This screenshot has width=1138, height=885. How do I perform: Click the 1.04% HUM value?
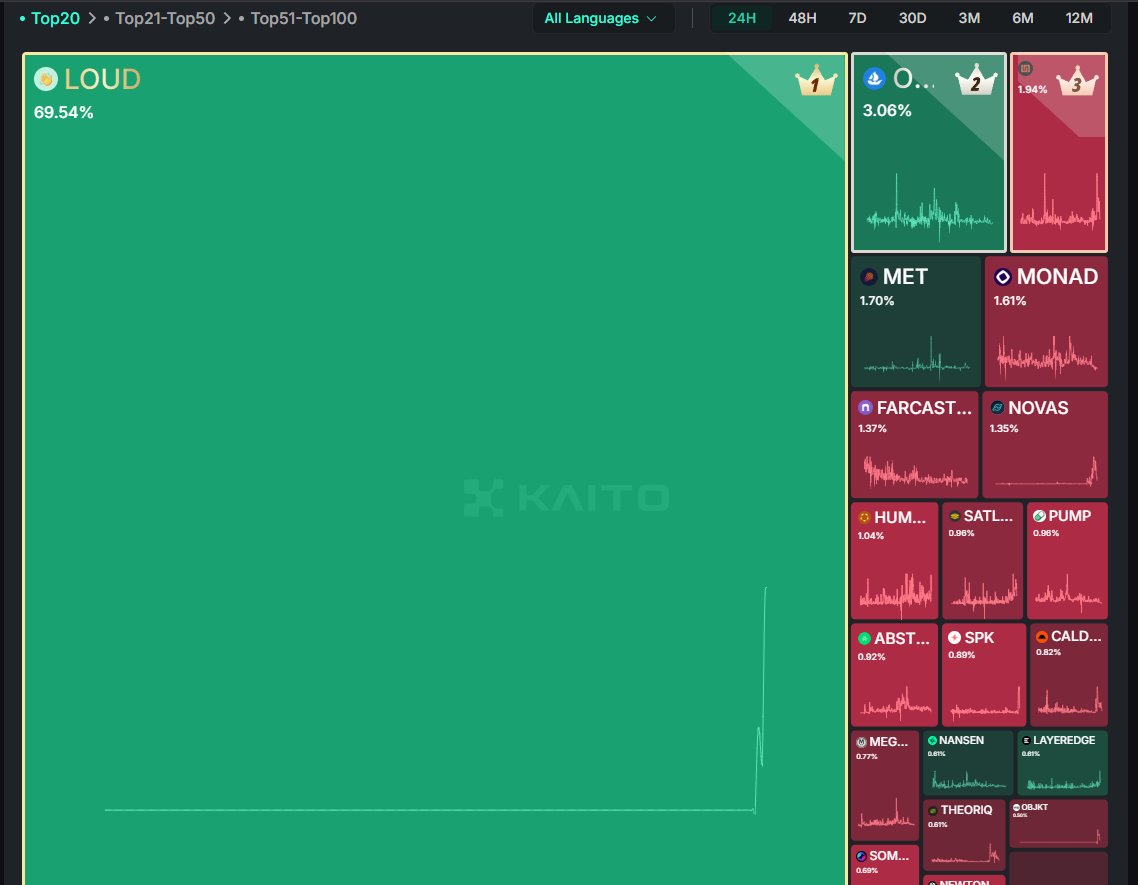coord(871,536)
